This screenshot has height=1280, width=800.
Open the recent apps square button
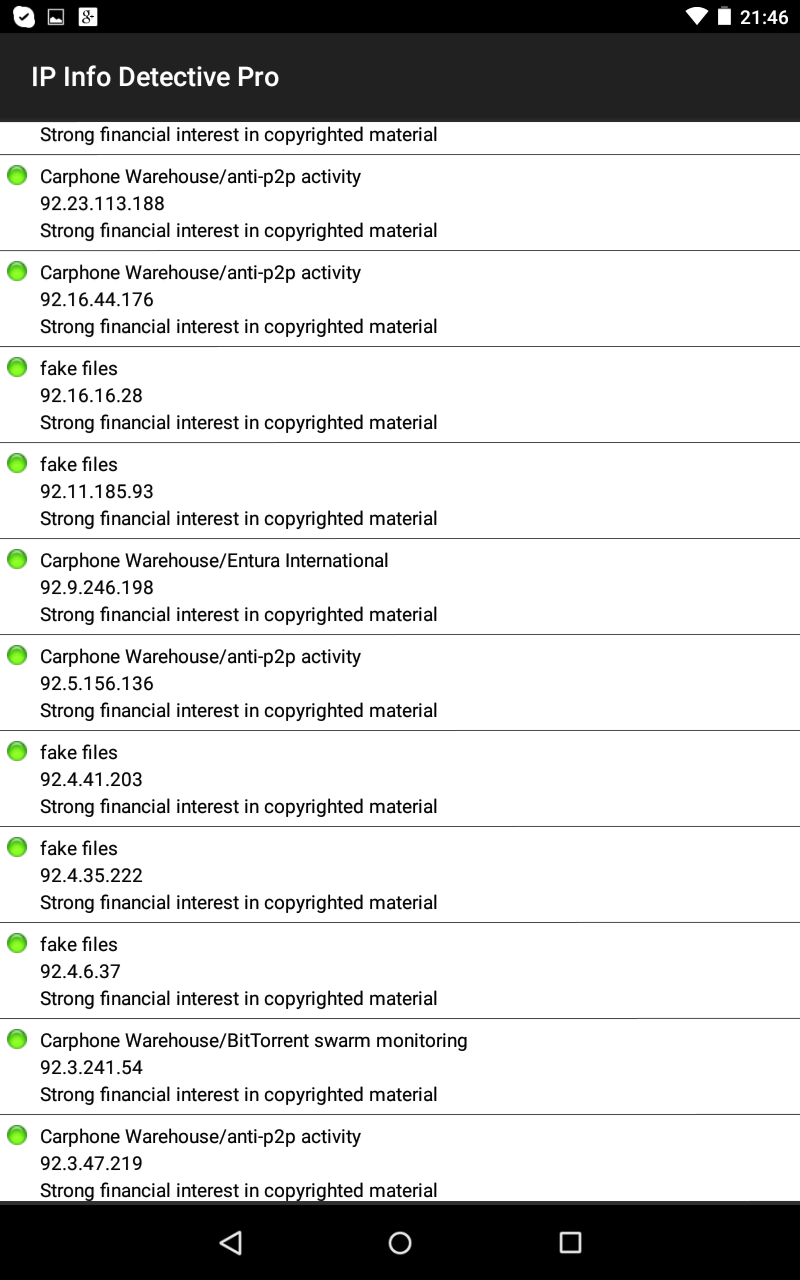tap(570, 1242)
